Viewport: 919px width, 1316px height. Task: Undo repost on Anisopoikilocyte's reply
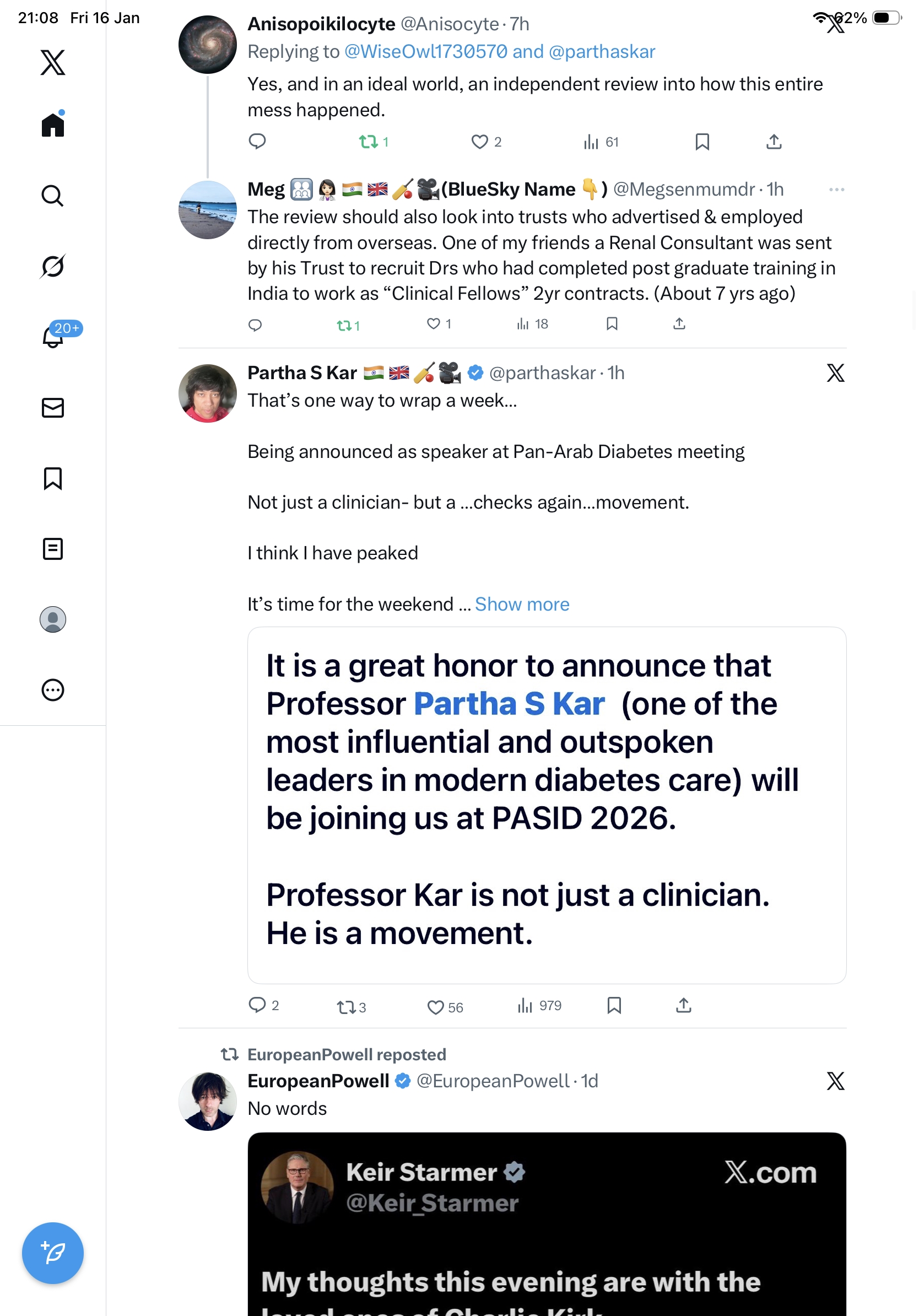click(x=368, y=142)
